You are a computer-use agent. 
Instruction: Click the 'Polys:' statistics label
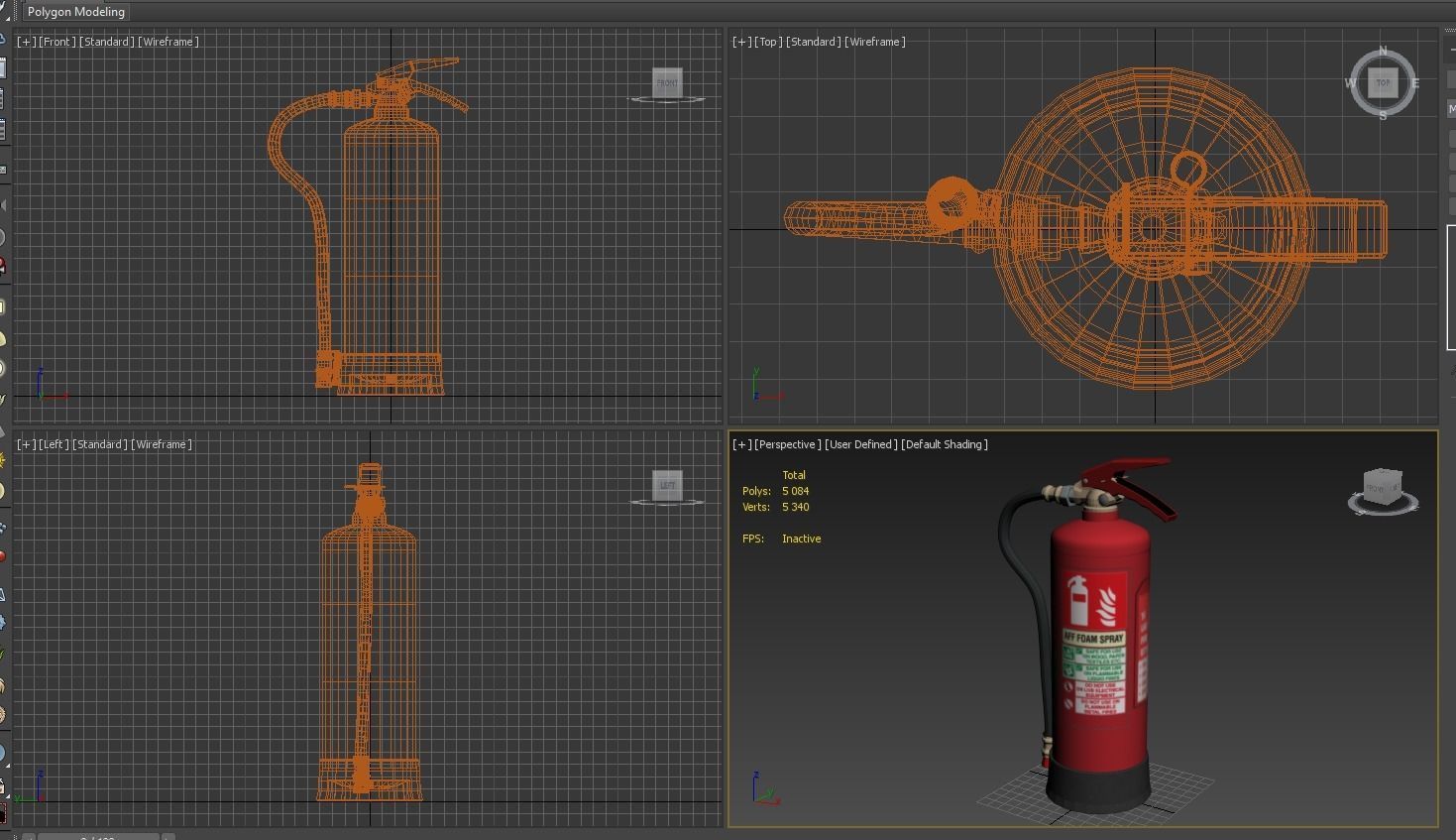[x=756, y=491]
